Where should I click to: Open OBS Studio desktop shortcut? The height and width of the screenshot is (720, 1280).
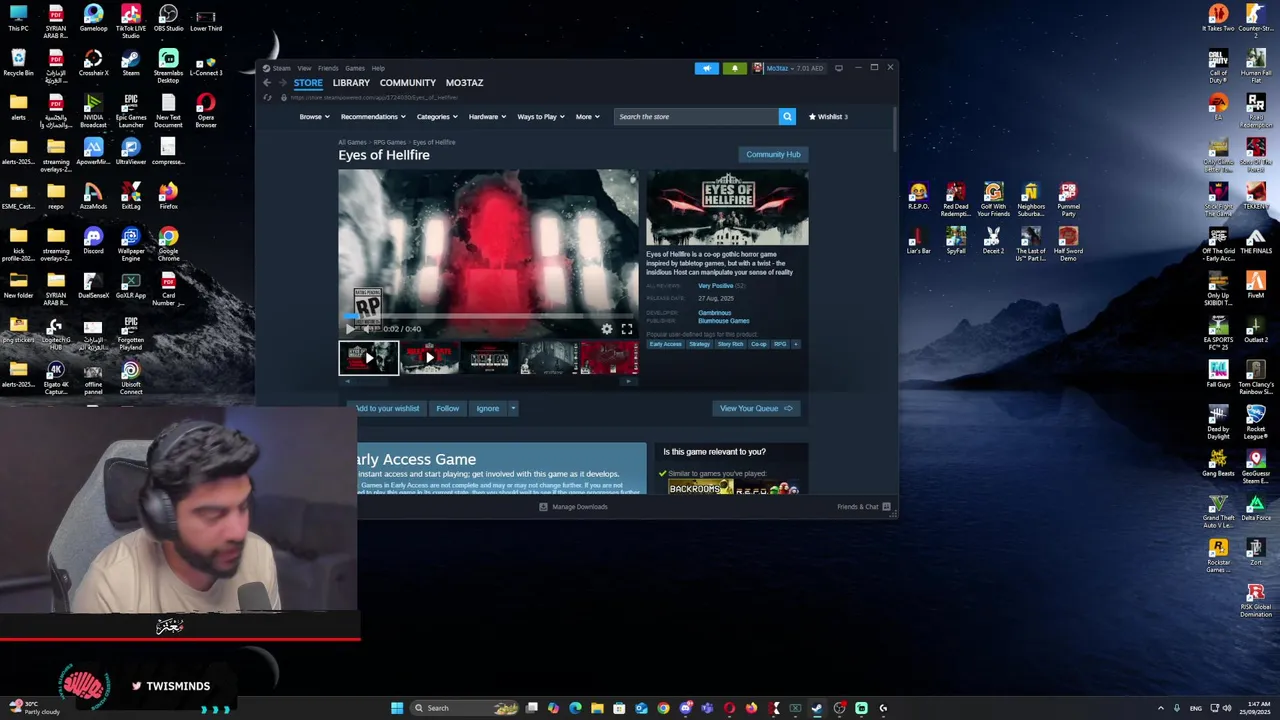coord(168,19)
